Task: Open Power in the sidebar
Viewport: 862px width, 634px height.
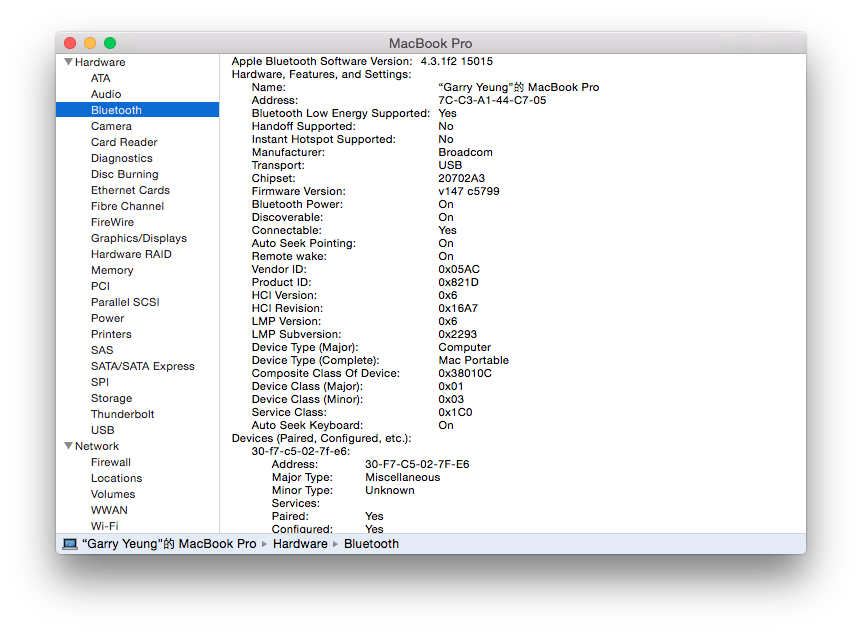Action: [108, 317]
